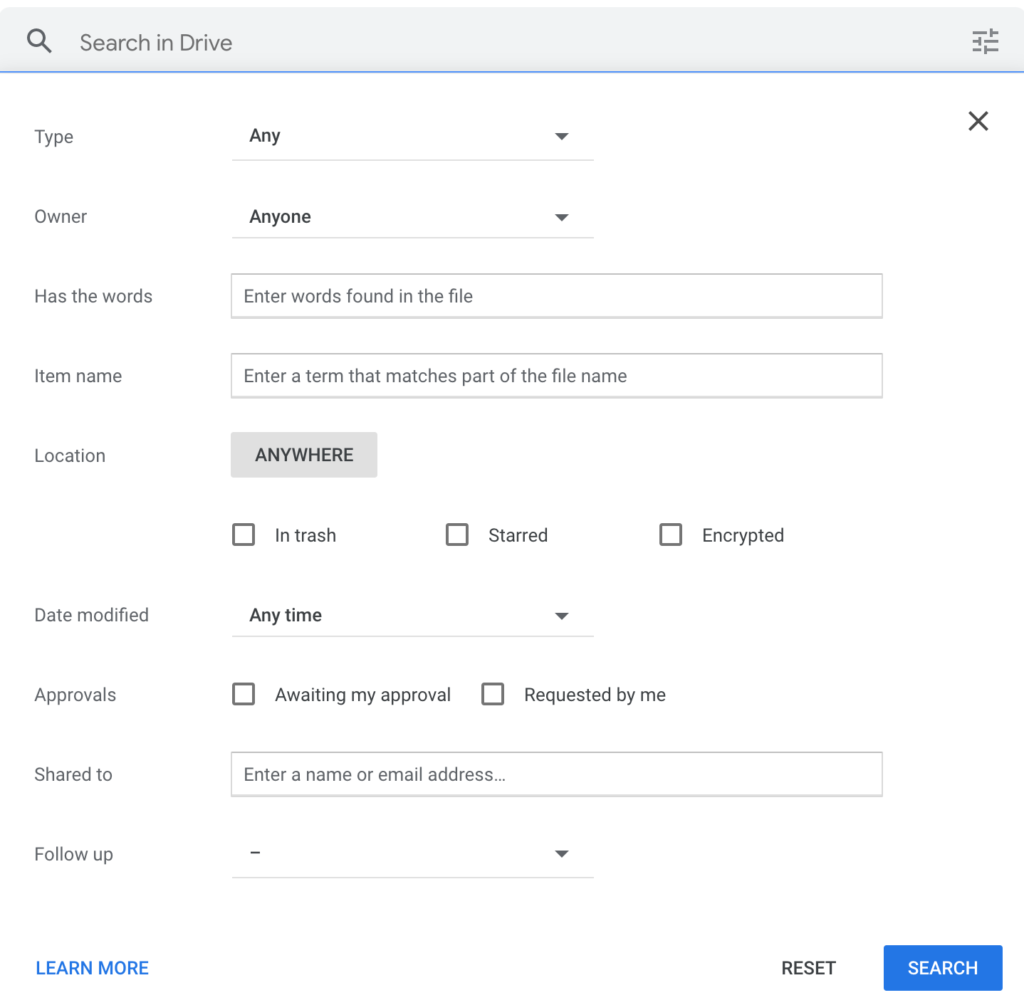
Task: Click the X to close the search panel
Action: click(x=978, y=121)
